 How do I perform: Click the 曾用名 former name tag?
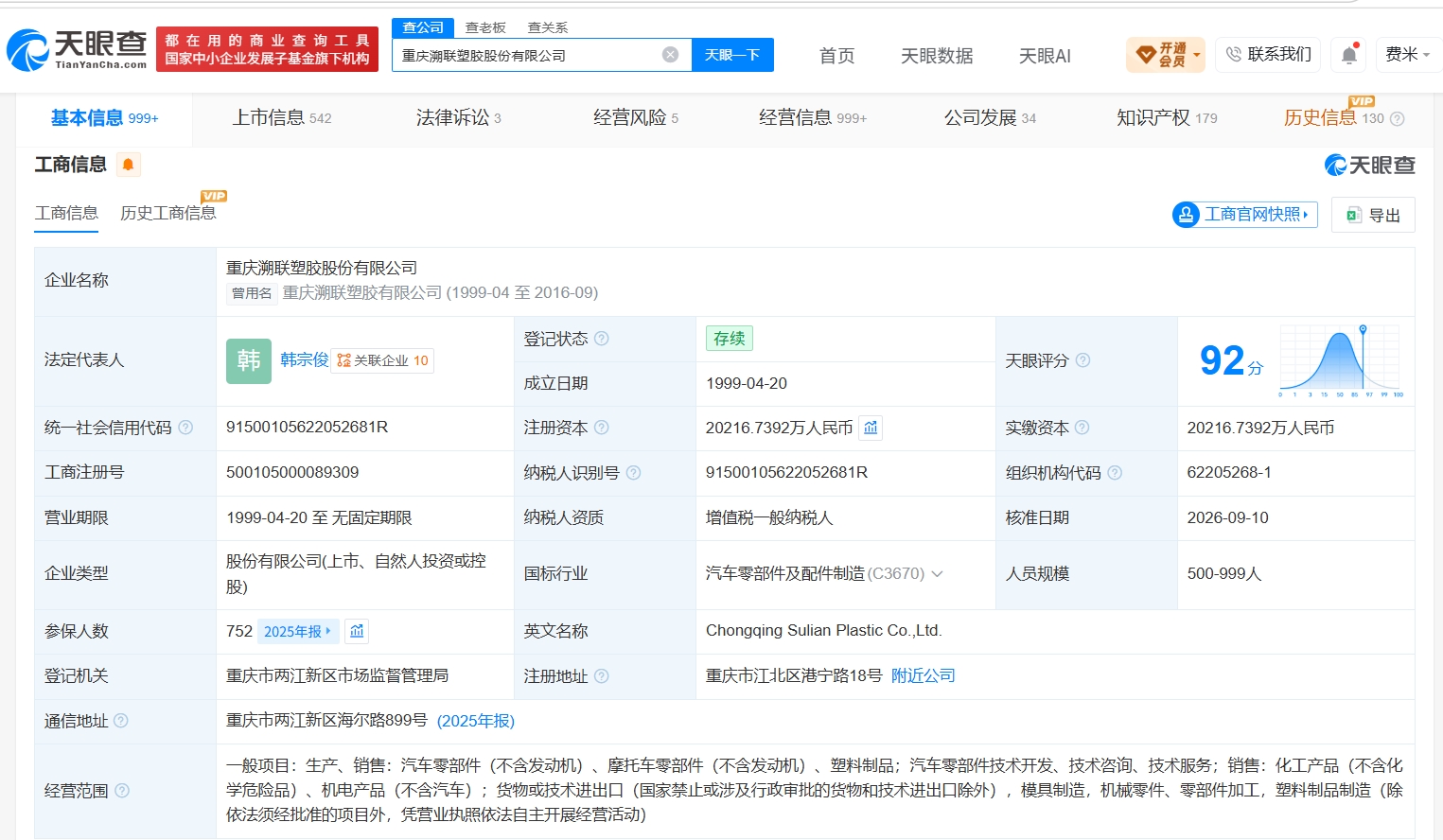(252, 293)
